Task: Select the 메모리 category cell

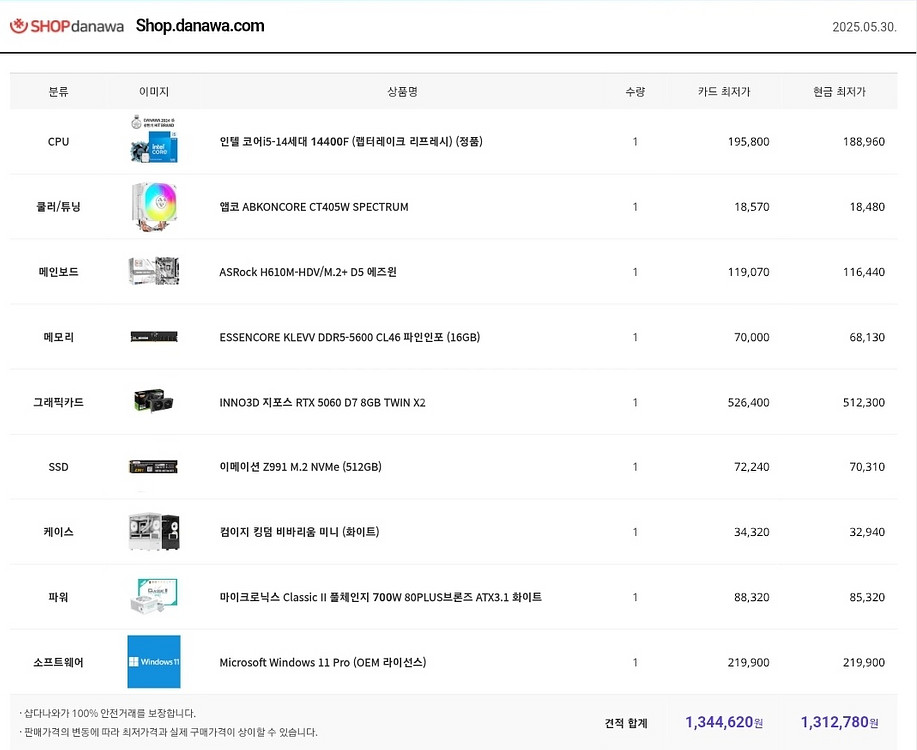Action: (x=58, y=337)
